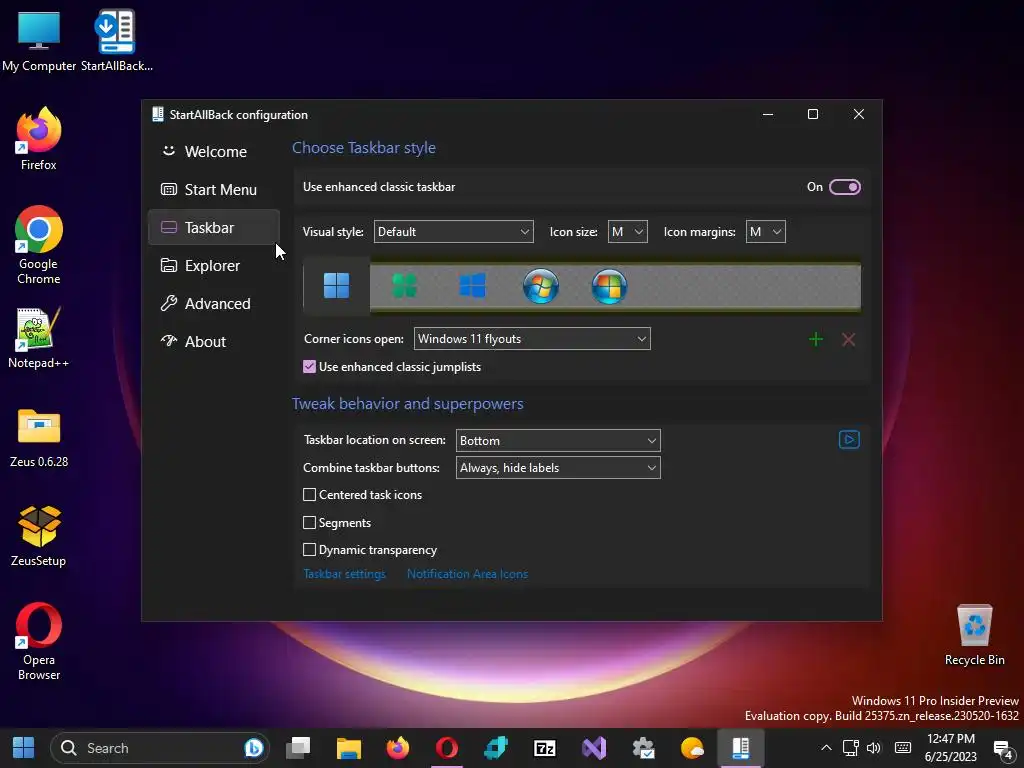
Task: Open Opera Browser desktop shortcut
Action: pos(39,641)
